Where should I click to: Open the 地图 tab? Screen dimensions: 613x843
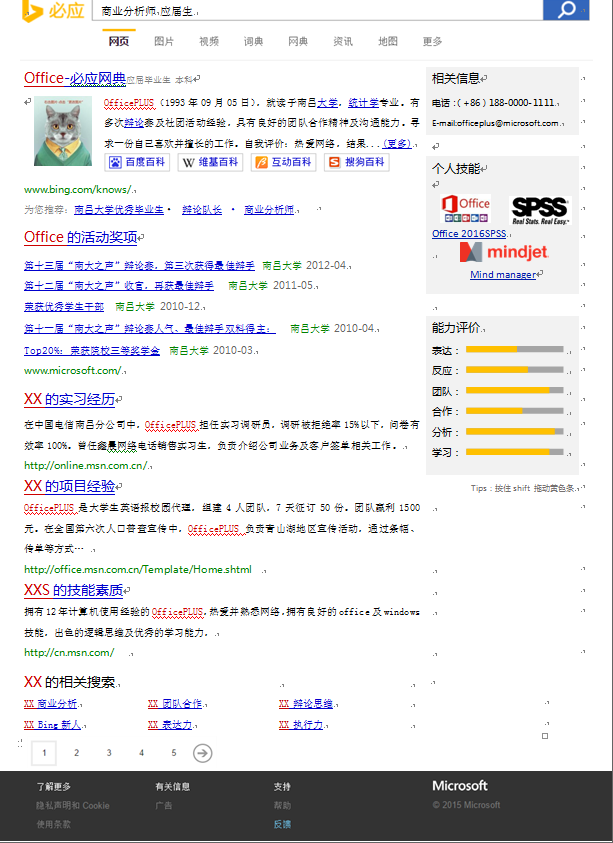click(388, 41)
